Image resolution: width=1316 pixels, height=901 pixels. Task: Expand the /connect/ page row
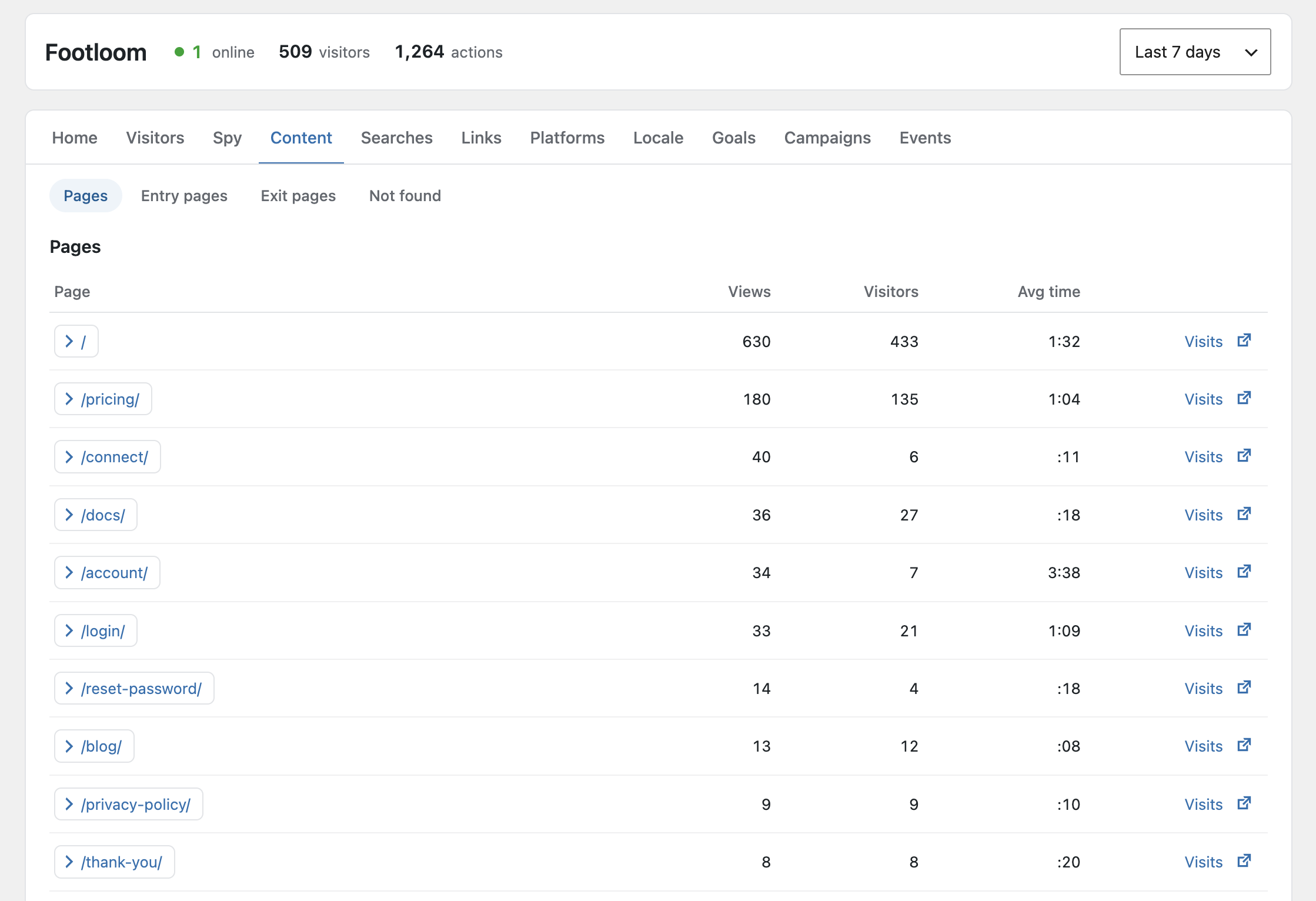[108, 457]
